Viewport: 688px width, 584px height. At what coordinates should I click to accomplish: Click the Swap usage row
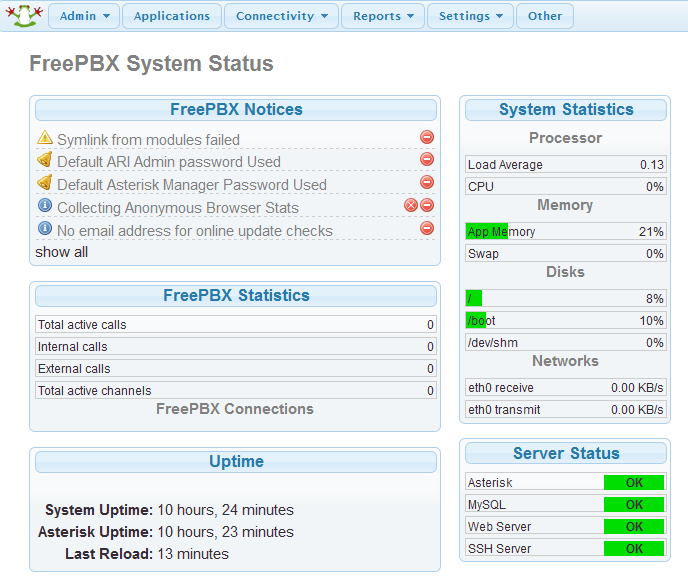click(x=566, y=254)
